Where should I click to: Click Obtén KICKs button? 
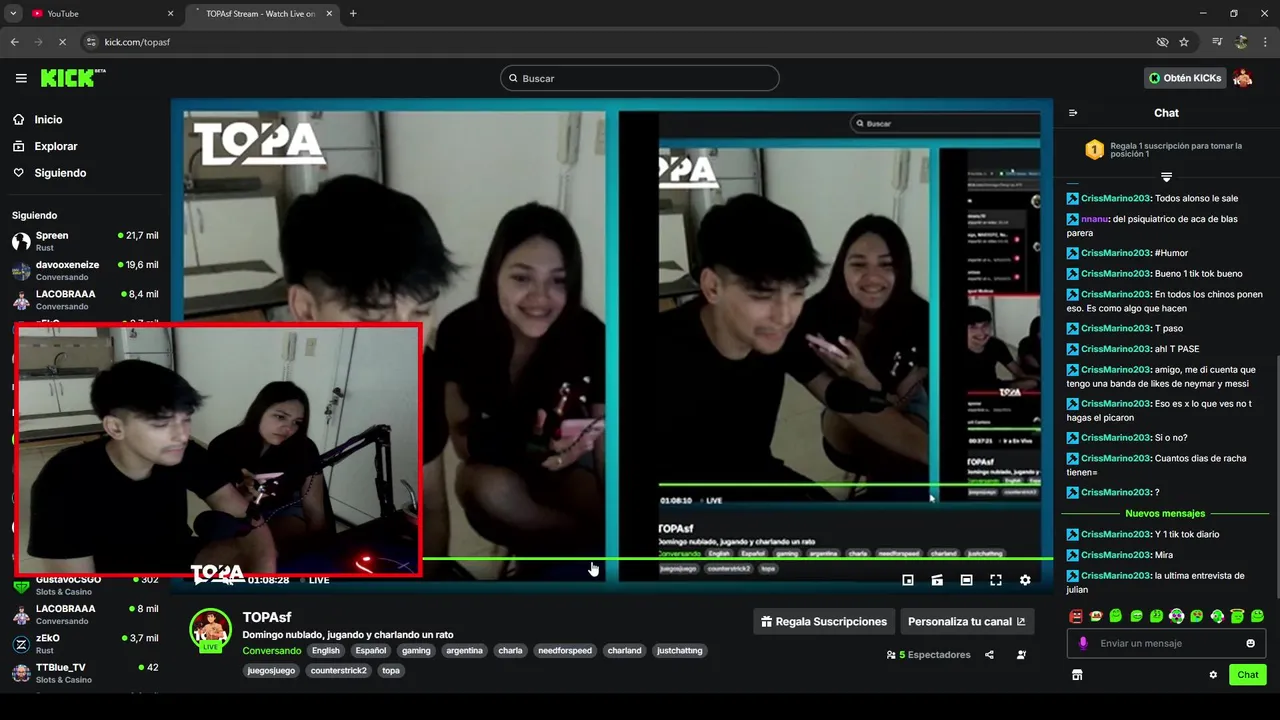(1186, 78)
